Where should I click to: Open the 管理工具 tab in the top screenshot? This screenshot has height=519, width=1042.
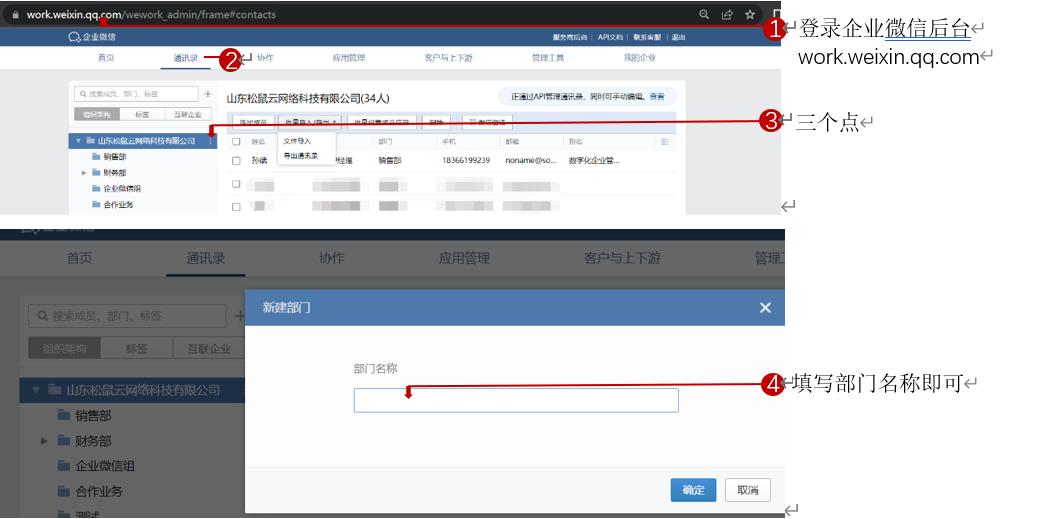(x=548, y=58)
